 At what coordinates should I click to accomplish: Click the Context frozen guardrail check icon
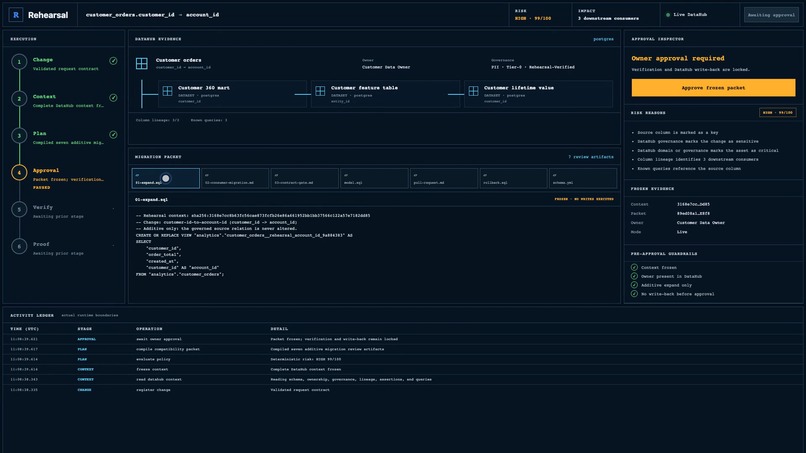634,267
